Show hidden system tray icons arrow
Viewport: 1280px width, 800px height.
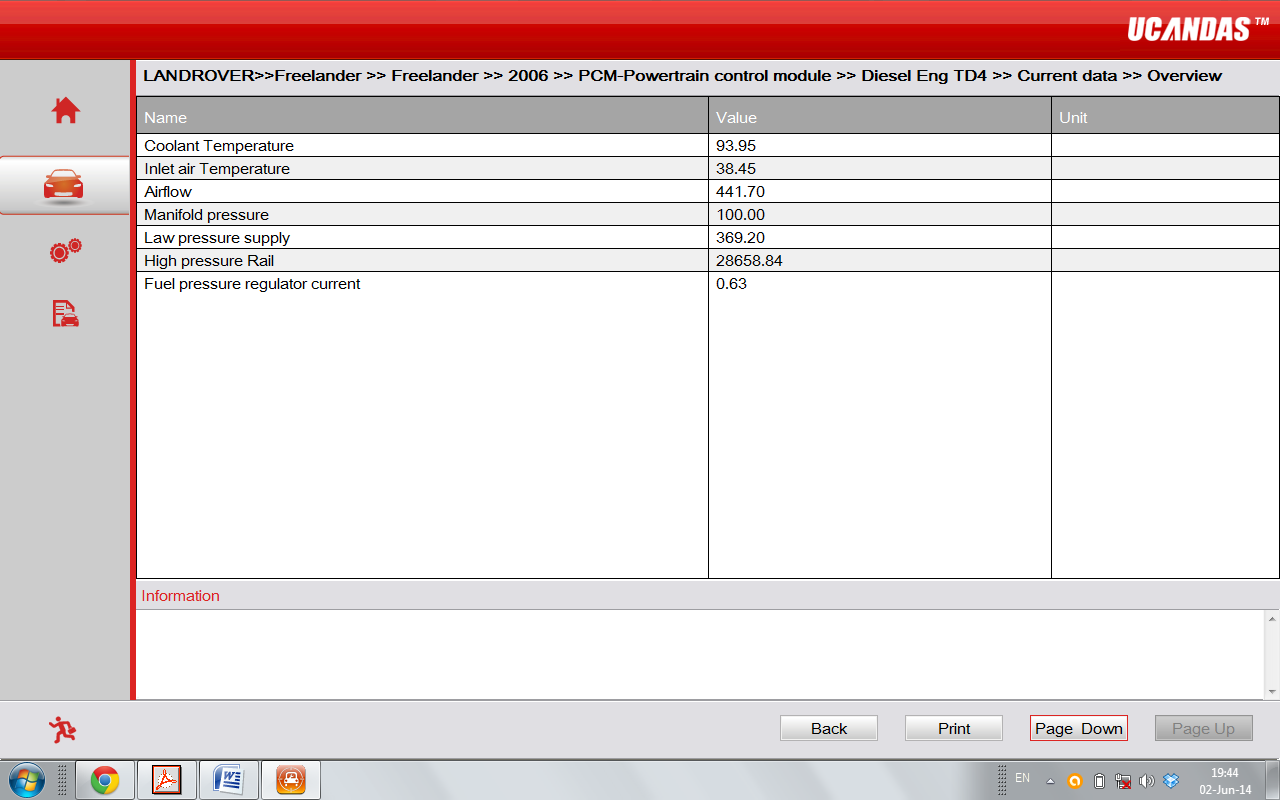tap(1050, 781)
